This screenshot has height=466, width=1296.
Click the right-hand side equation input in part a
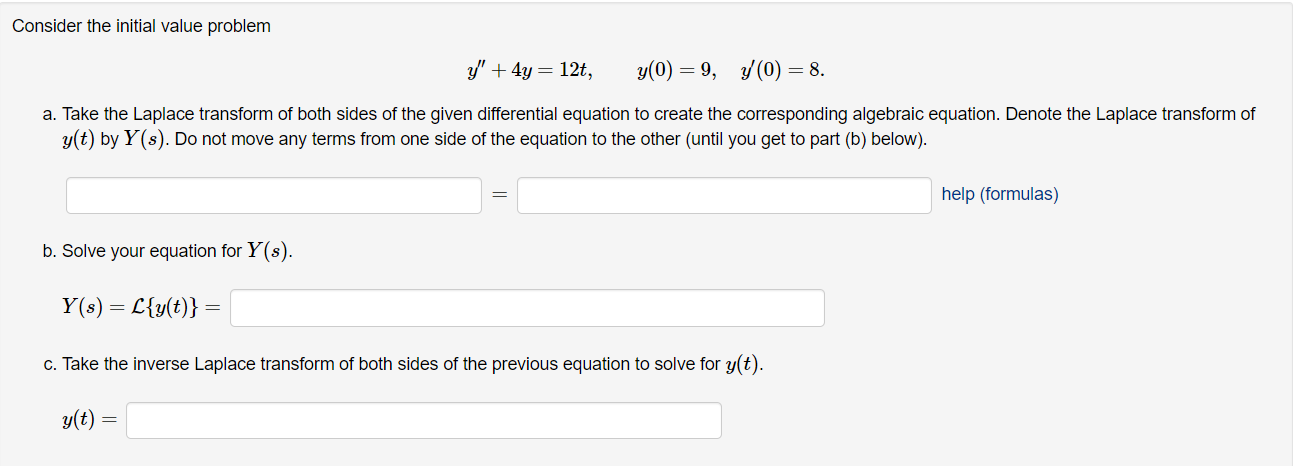point(725,195)
